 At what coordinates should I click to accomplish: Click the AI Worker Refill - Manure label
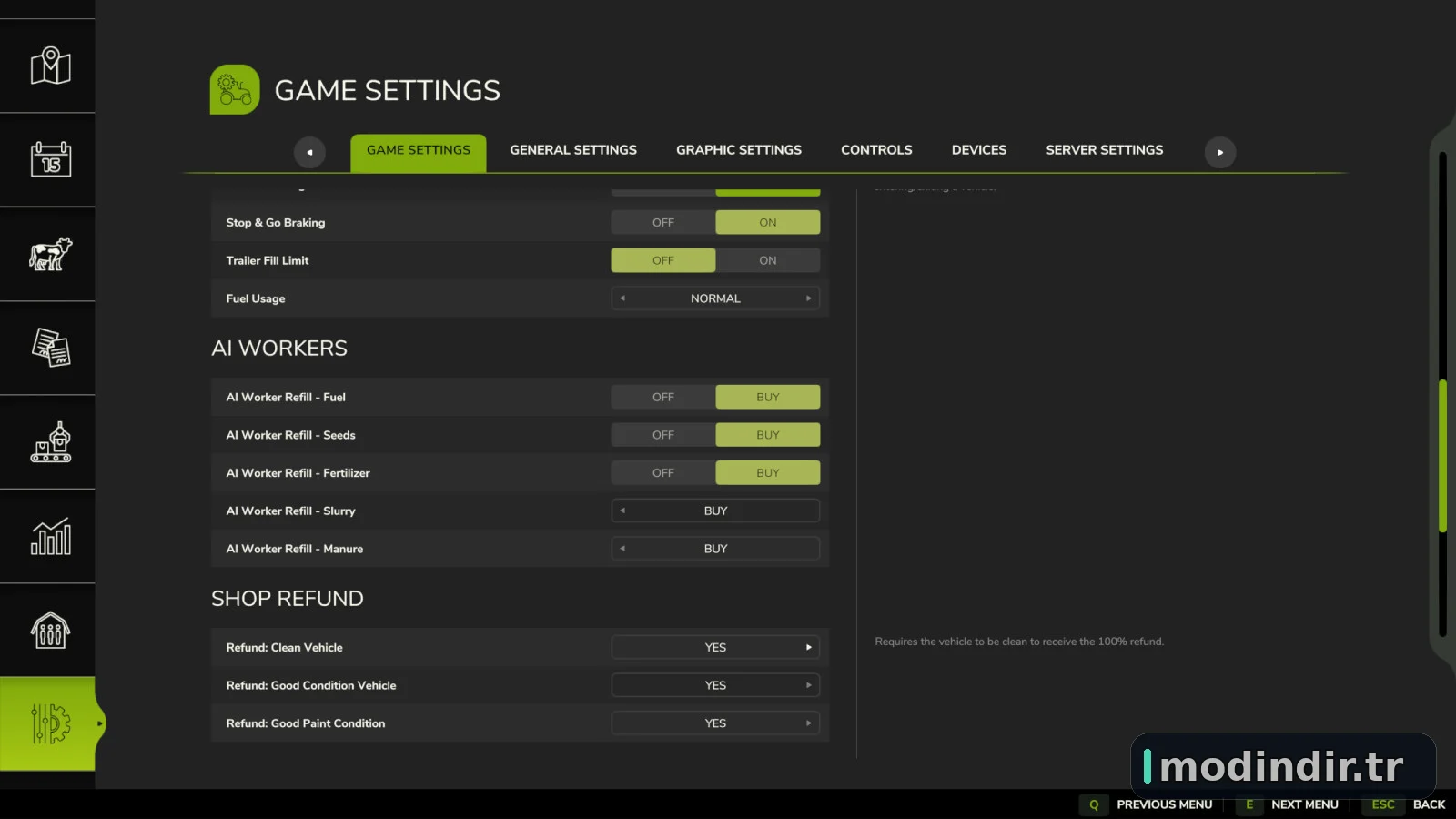[x=295, y=549]
